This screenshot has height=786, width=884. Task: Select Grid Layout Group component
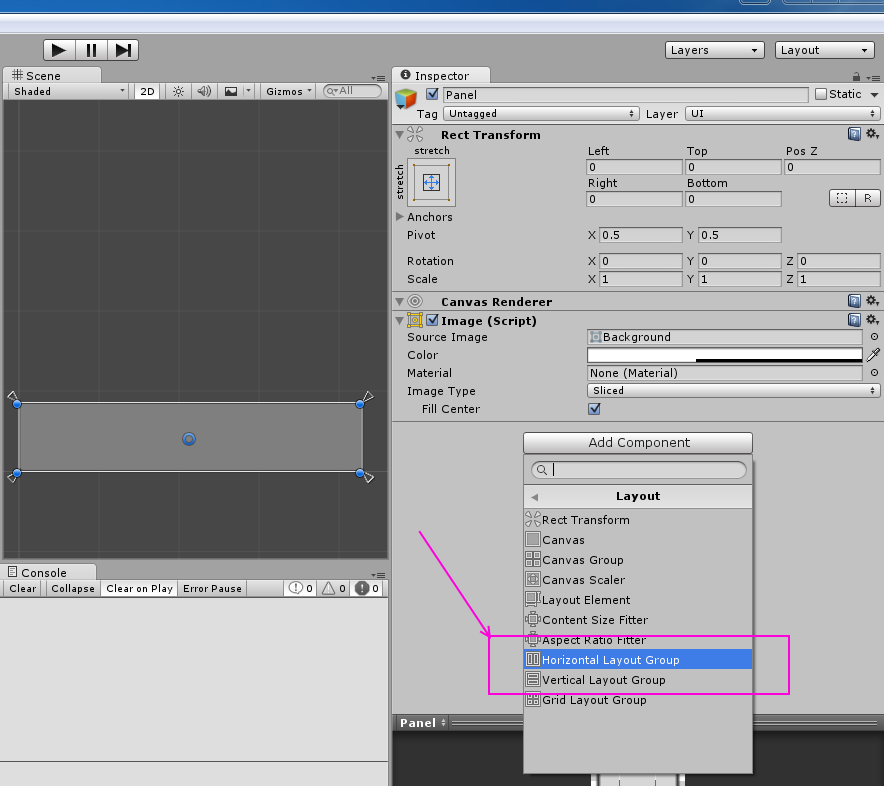coord(638,700)
